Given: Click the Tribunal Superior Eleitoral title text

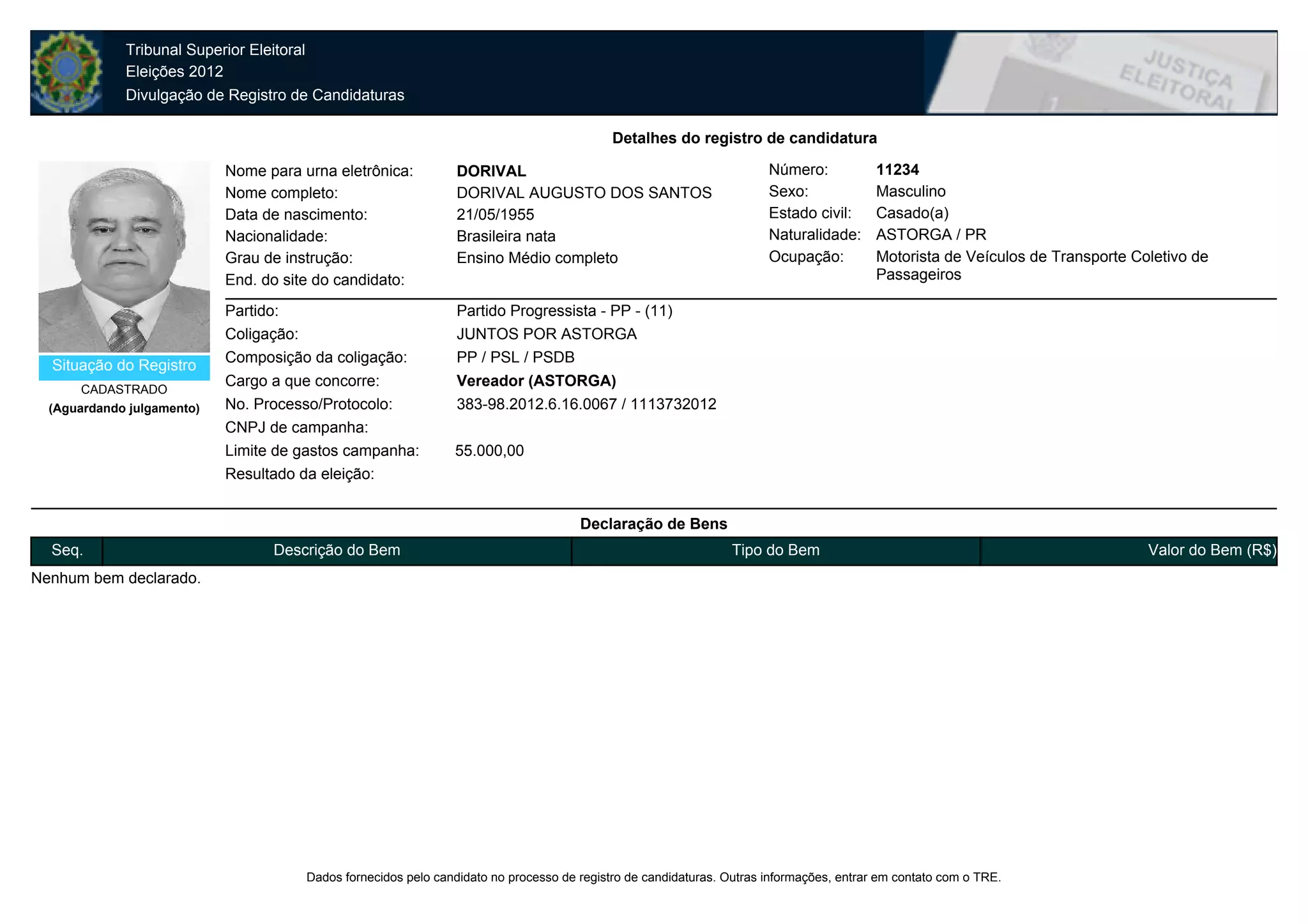Looking at the screenshot, I should pos(215,50).
